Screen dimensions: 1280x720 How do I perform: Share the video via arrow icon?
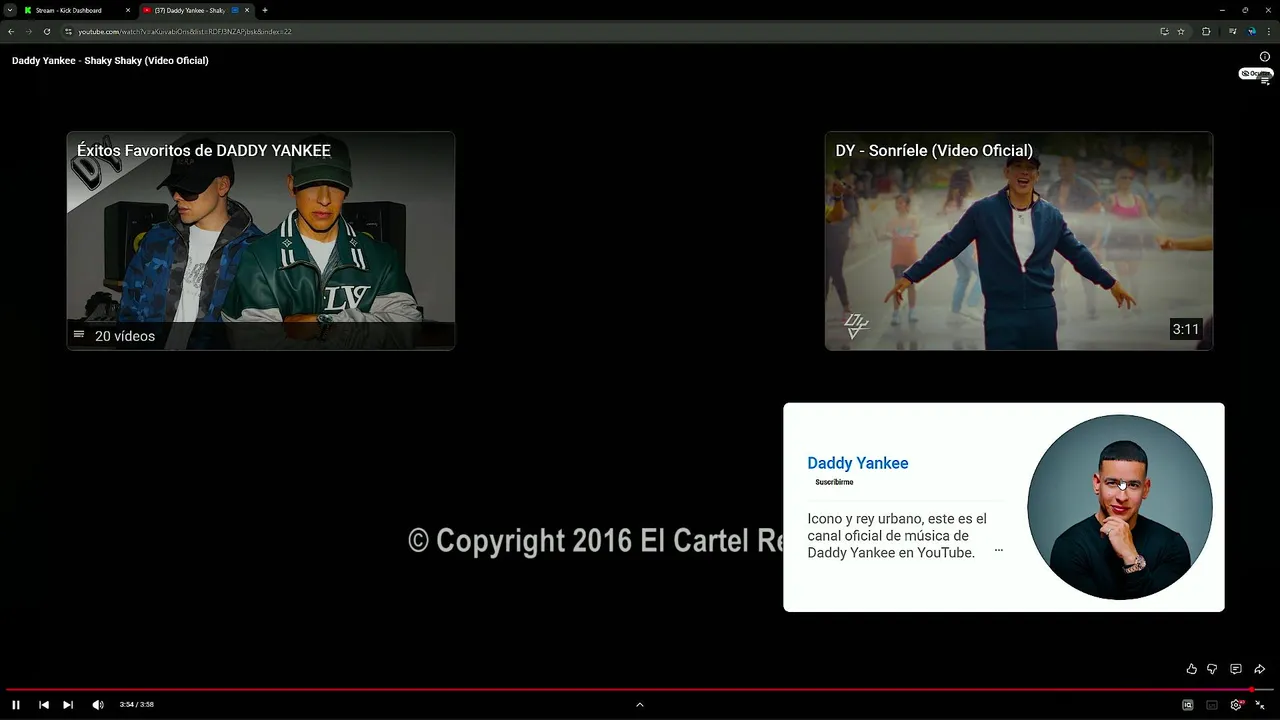click(x=1260, y=669)
